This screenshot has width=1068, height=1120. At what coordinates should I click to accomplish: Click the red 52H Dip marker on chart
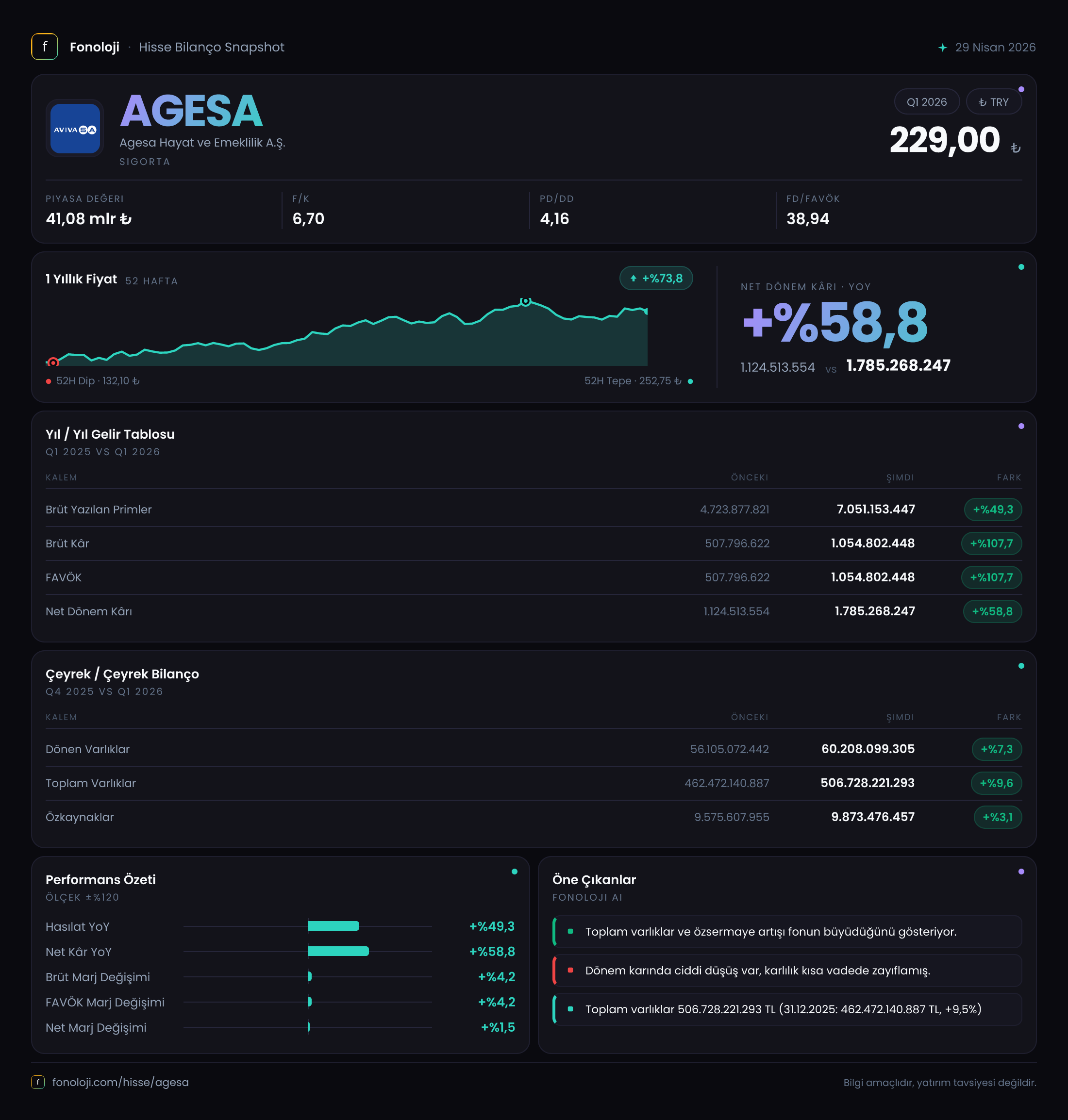[x=53, y=362]
